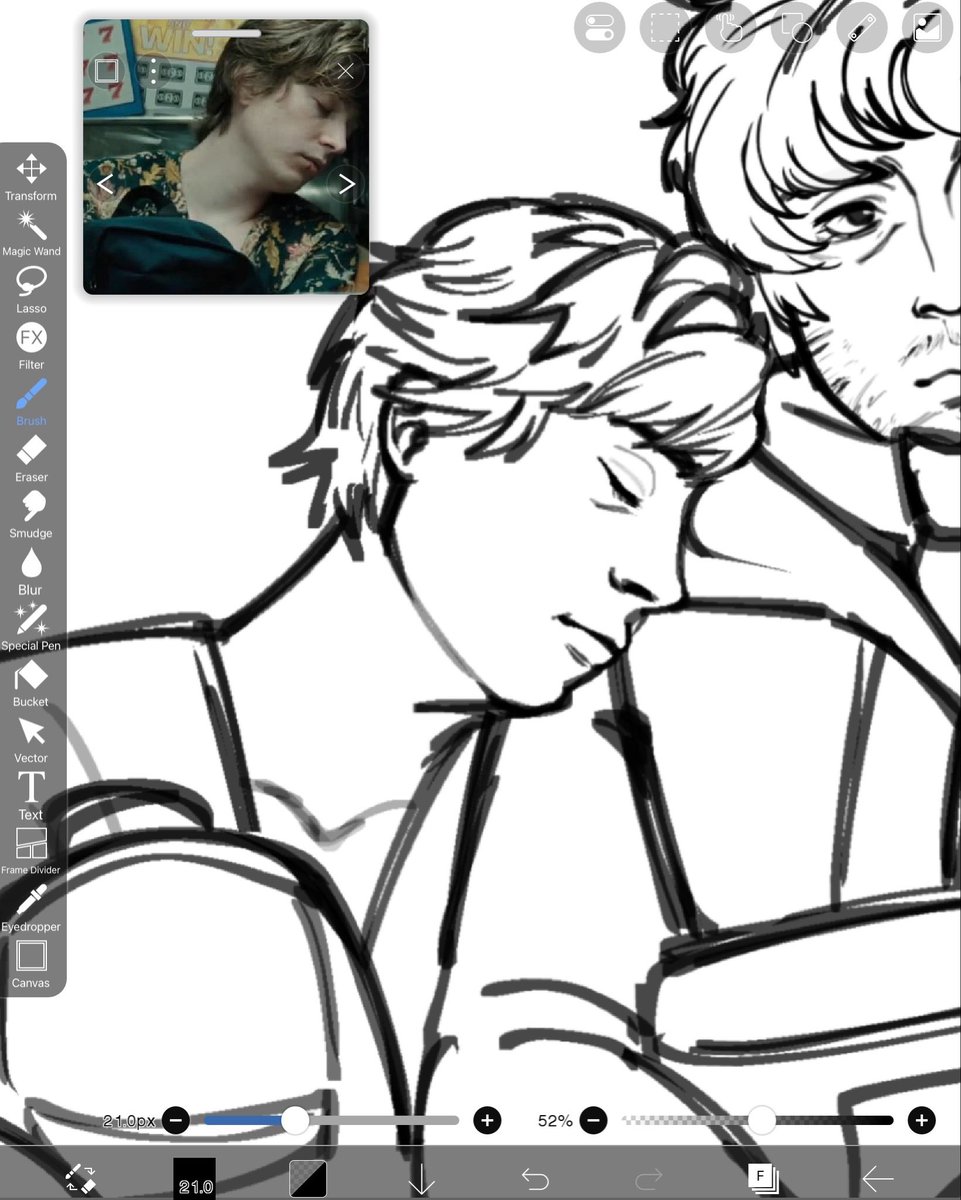Open the Canvas tool
This screenshot has height=1200, width=961.
click(31, 964)
